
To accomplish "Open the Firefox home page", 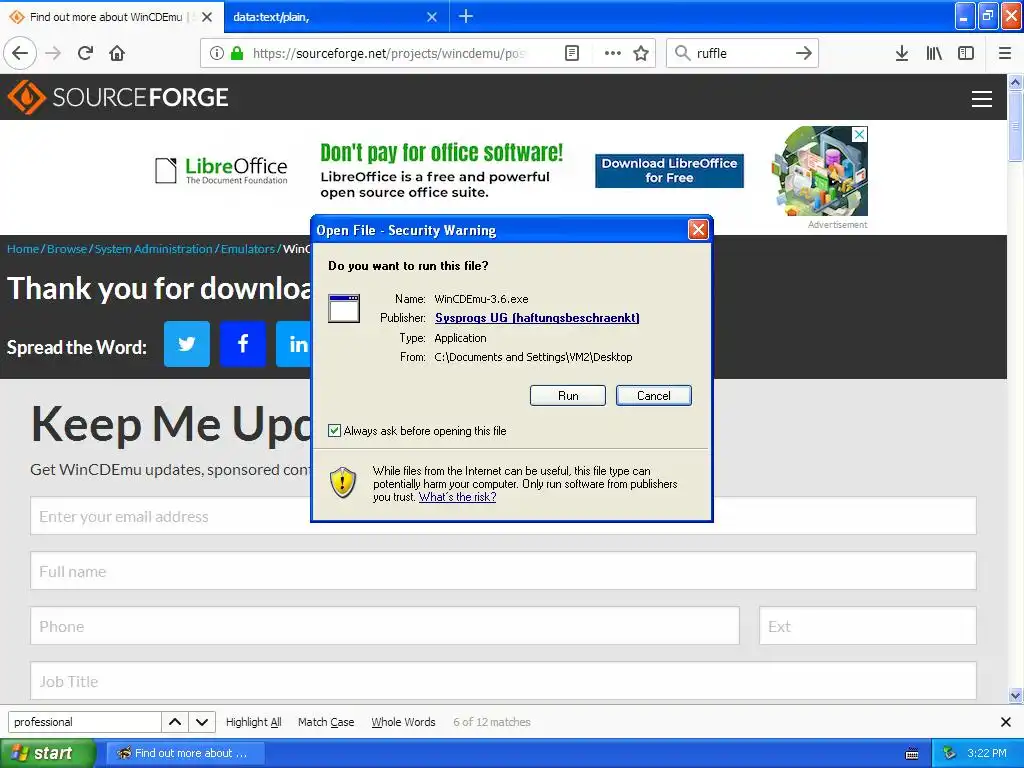I will [x=117, y=54].
